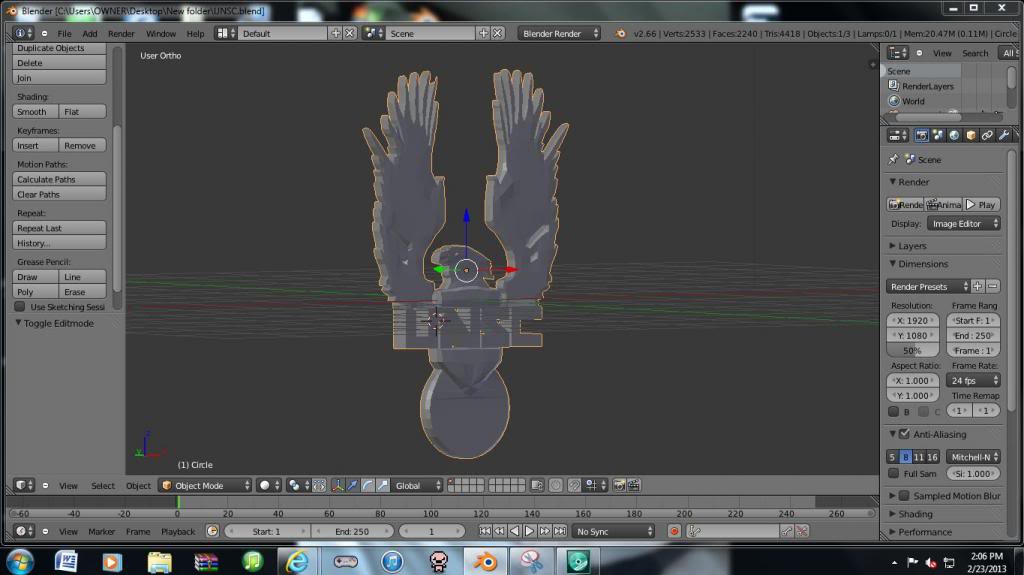Enable the Full Sample checkbox
1024x575 pixels.
pos(894,473)
